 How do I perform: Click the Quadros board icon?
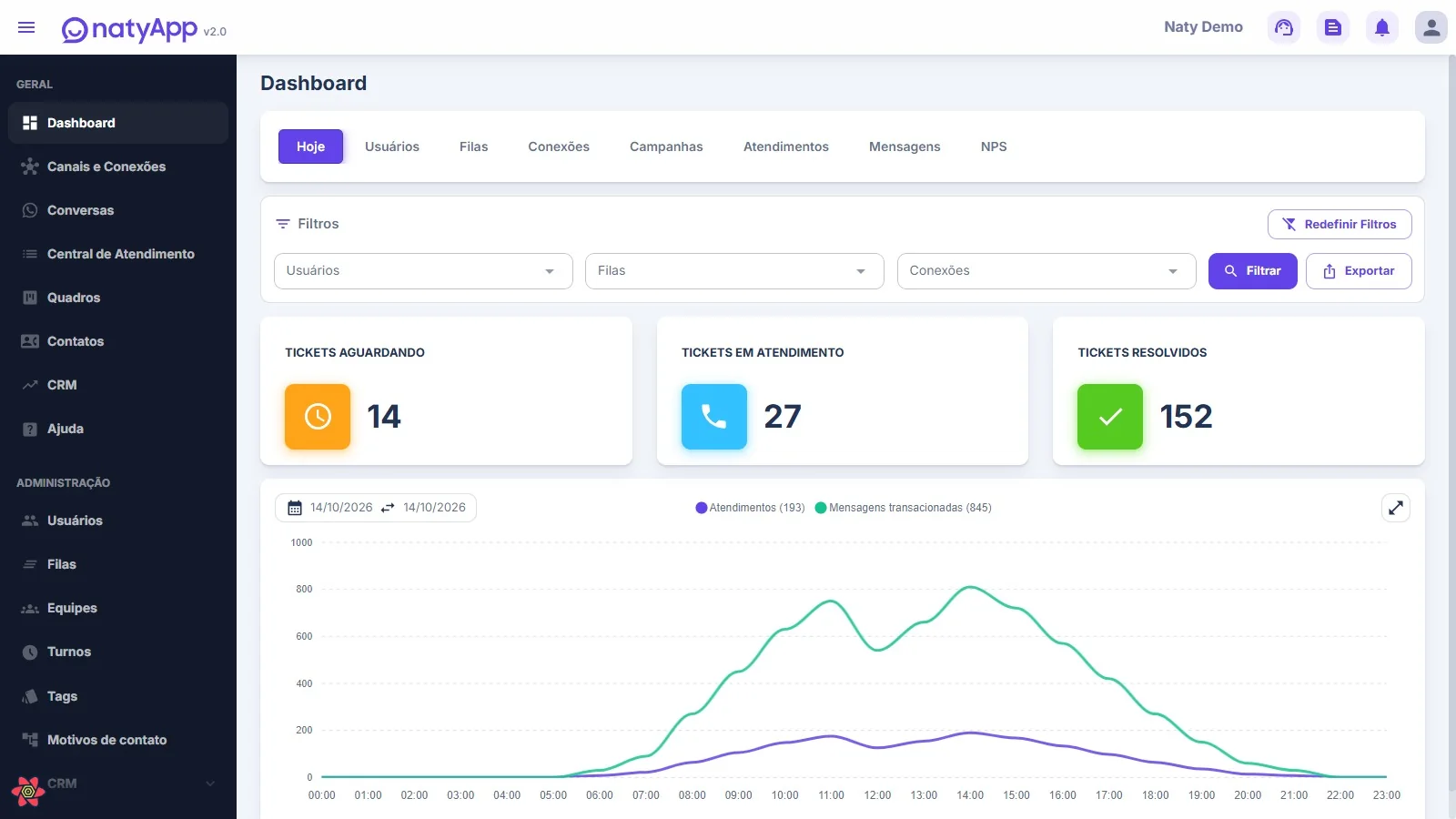click(x=30, y=298)
